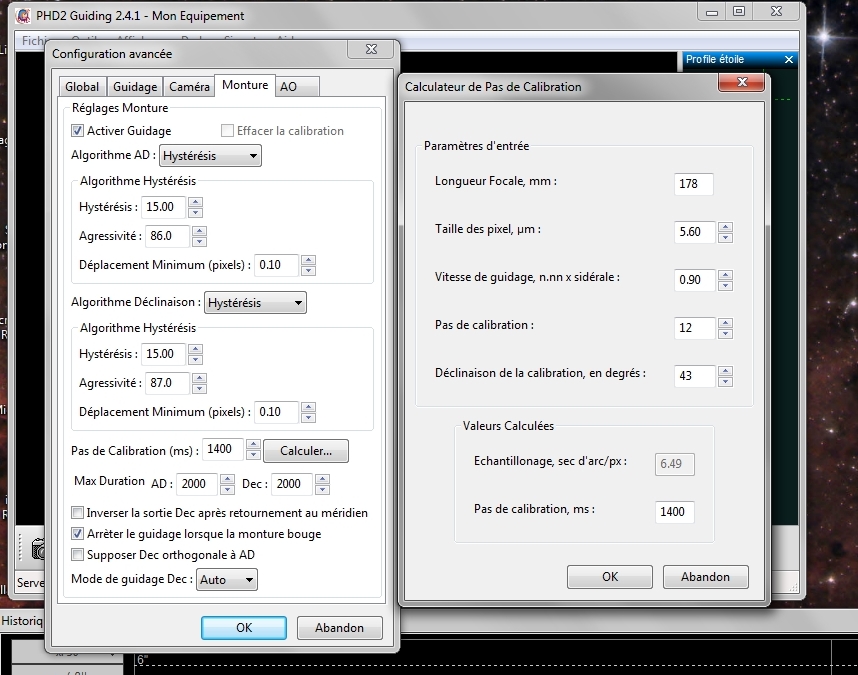
Task: Decrease Dec Agressivité with down arrow
Action: (199, 388)
